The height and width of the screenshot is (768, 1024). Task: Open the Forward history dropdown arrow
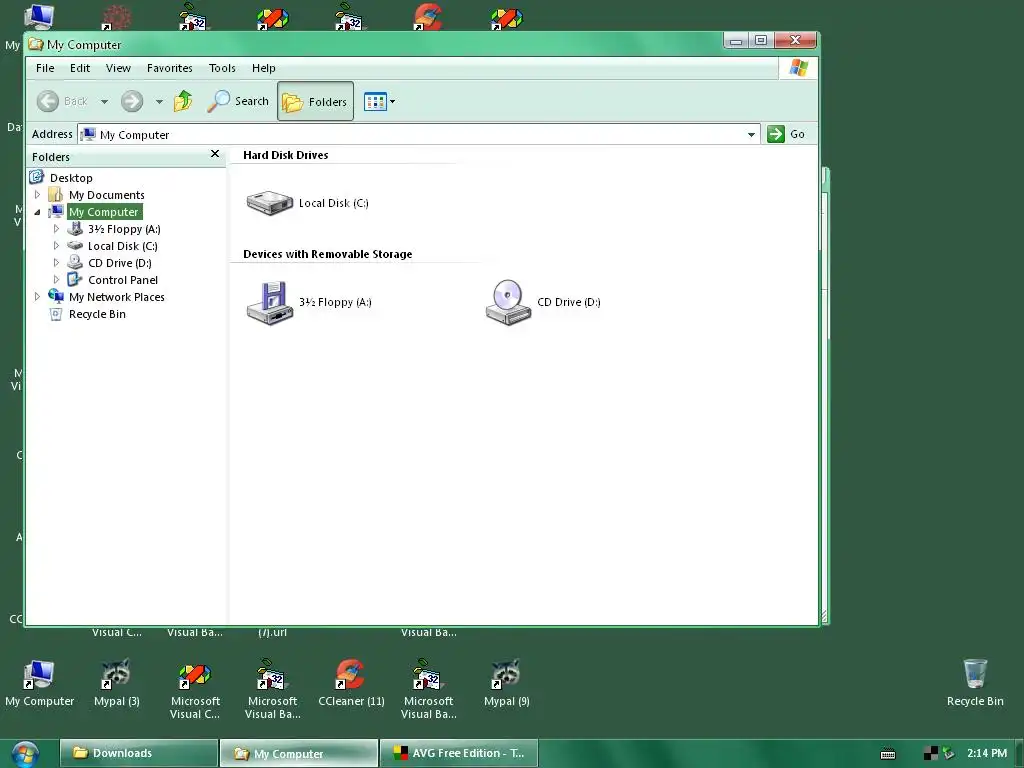pos(159,101)
